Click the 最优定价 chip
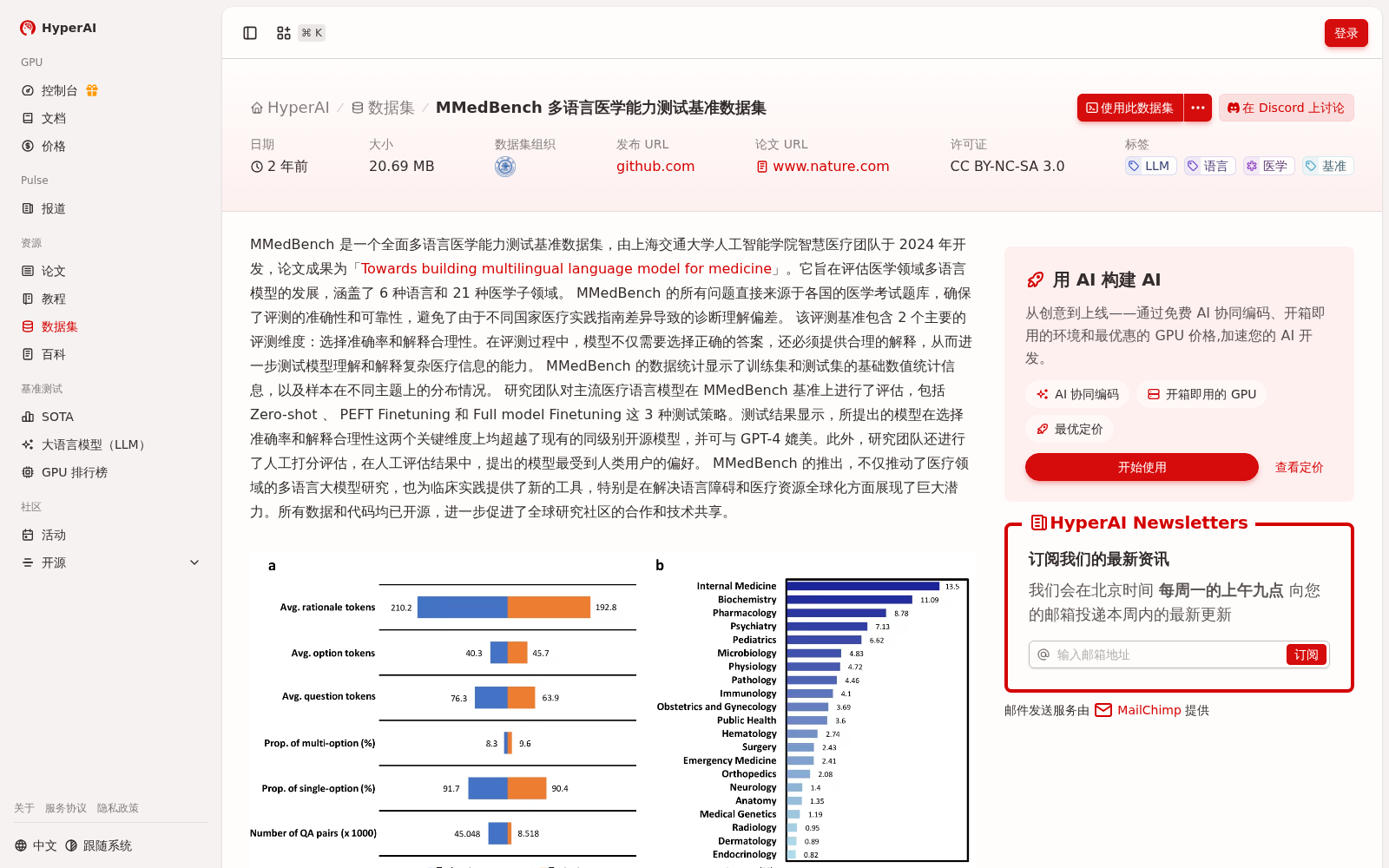 [x=1070, y=429]
